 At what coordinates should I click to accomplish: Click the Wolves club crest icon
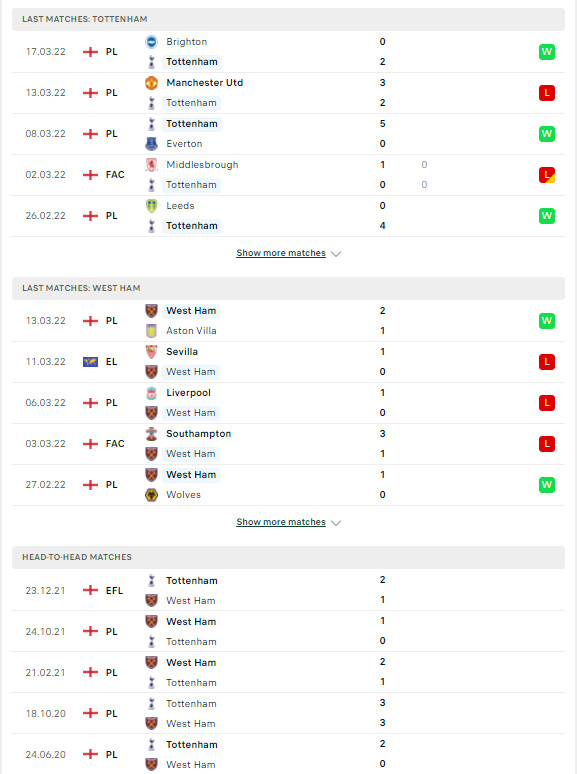152,495
